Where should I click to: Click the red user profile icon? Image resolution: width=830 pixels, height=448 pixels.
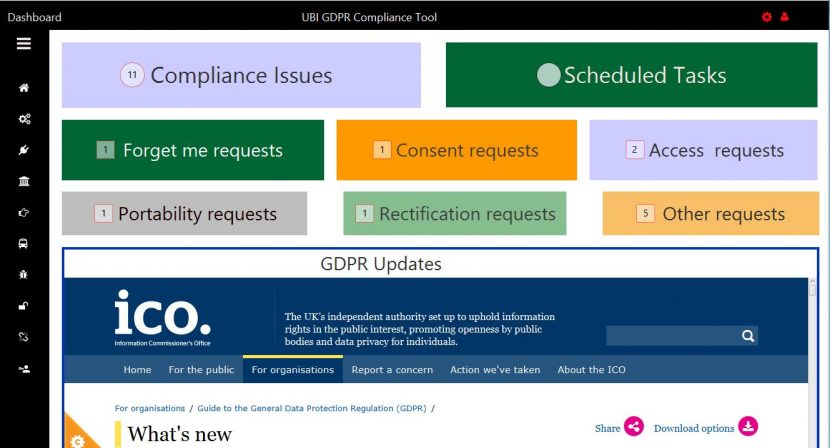click(784, 17)
